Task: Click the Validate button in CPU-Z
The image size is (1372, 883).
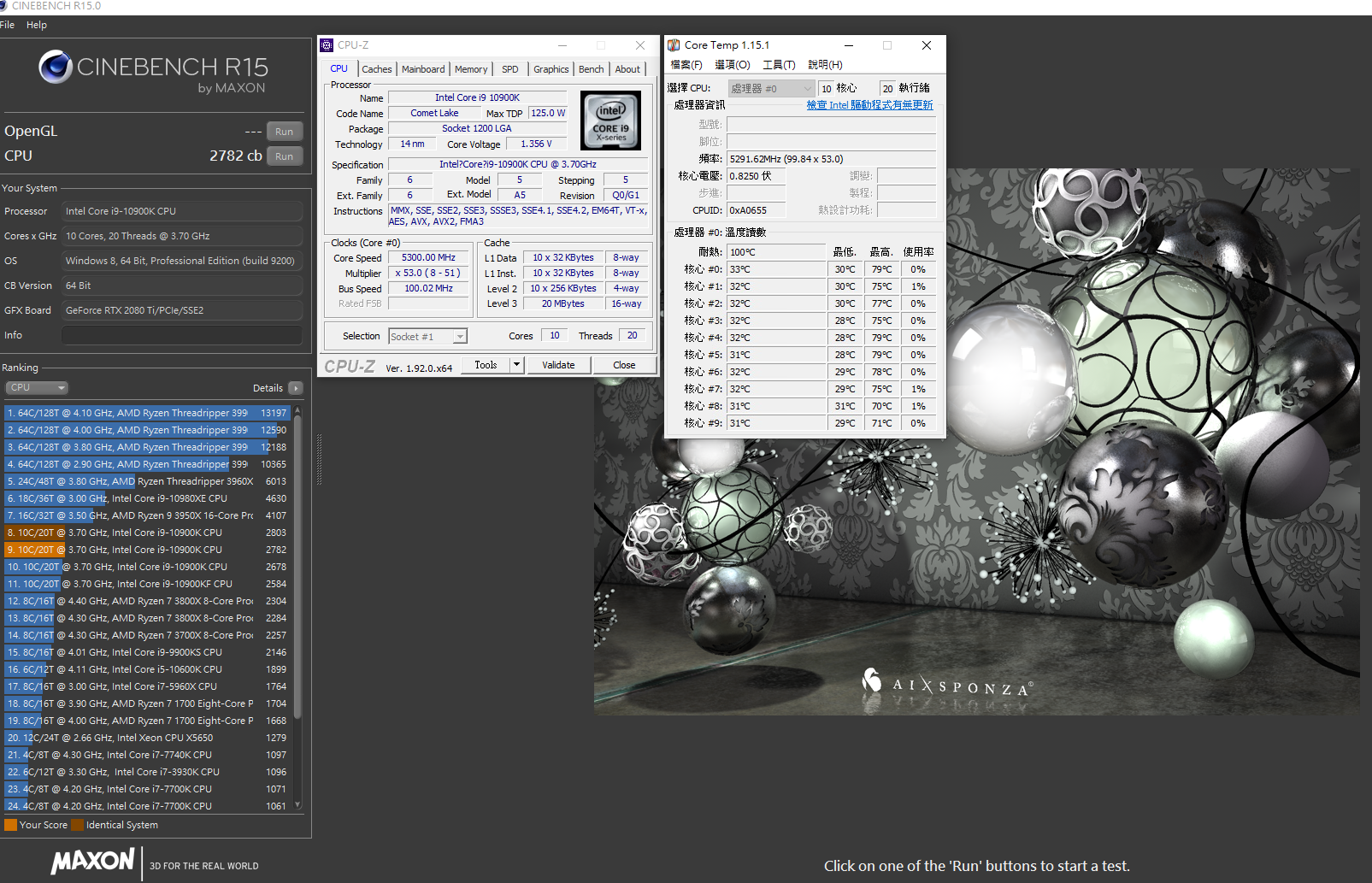Action: pyautogui.click(x=558, y=365)
